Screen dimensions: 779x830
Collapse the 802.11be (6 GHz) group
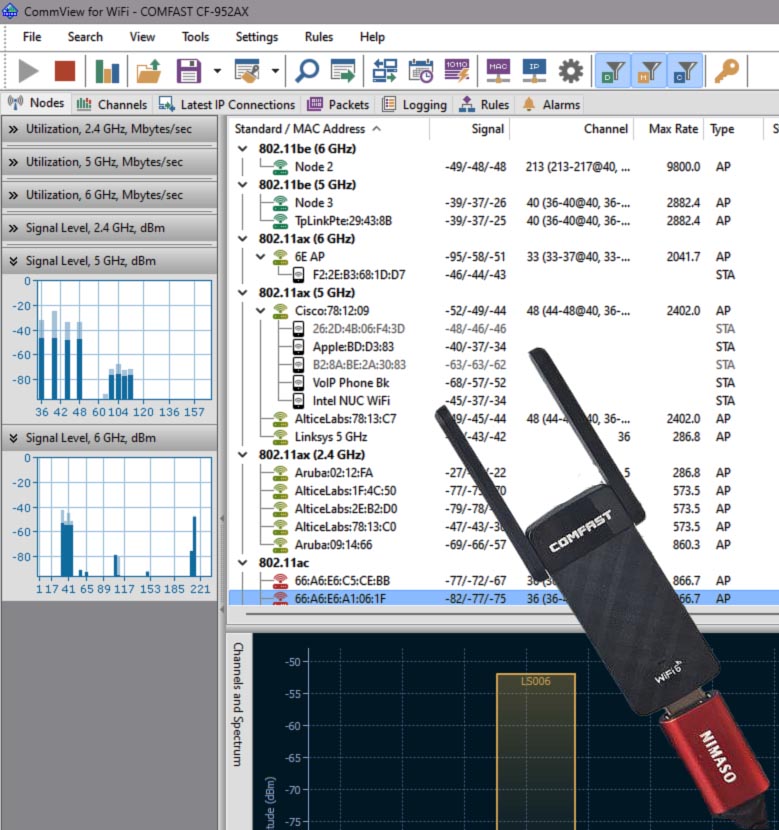[242, 149]
